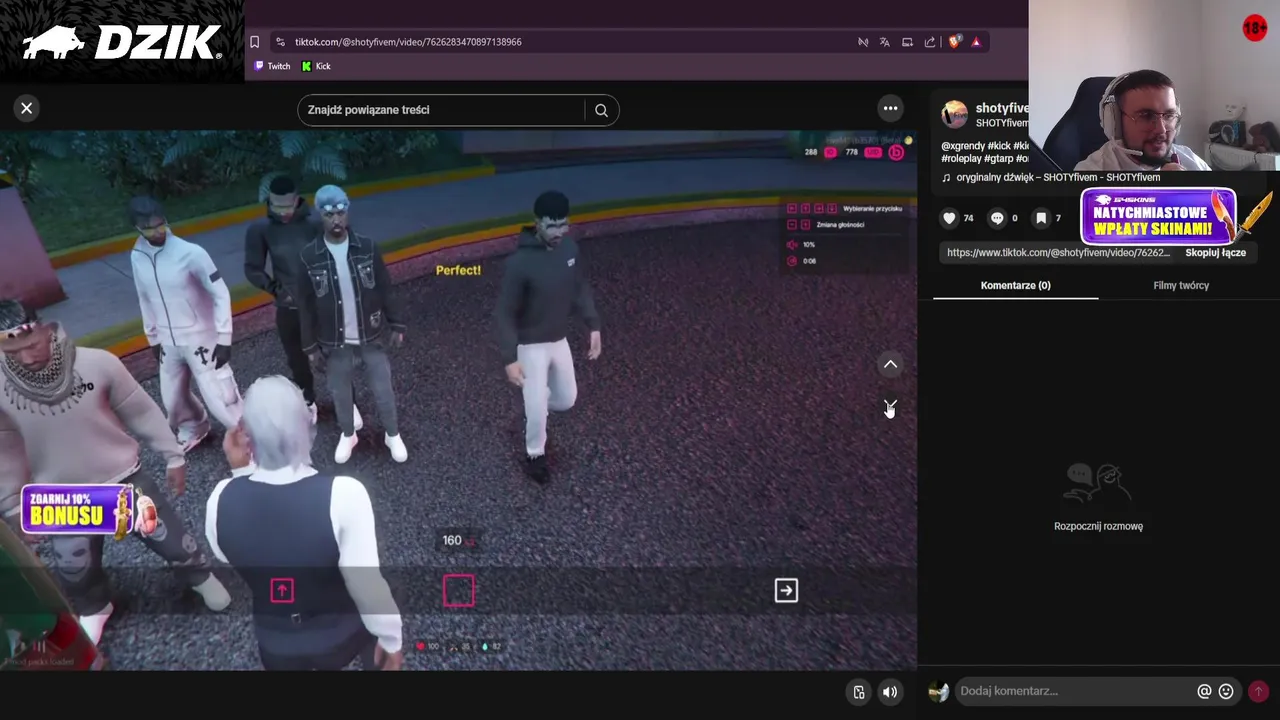Open the emoji picker in comment box

click(1226, 691)
